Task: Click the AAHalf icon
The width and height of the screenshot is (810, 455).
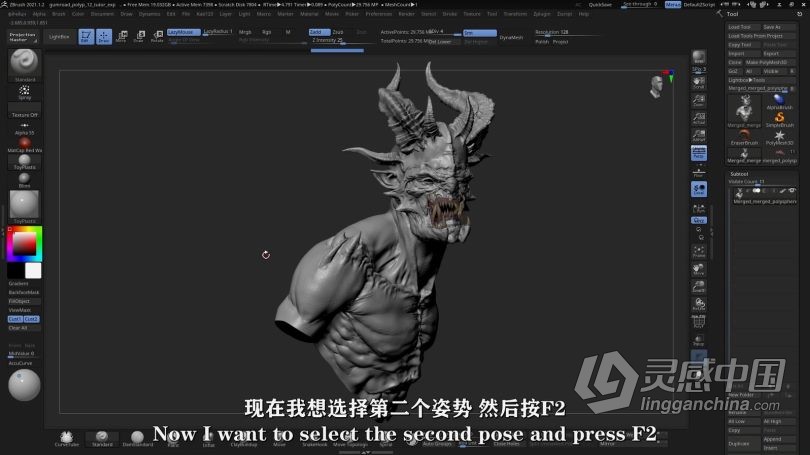Action: [699, 136]
